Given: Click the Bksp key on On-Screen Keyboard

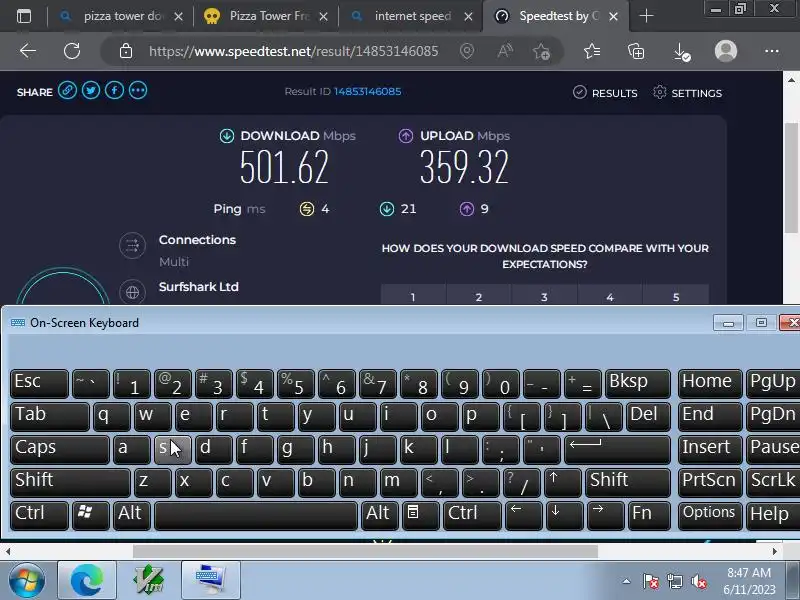Looking at the screenshot, I should click(x=637, y=384).
